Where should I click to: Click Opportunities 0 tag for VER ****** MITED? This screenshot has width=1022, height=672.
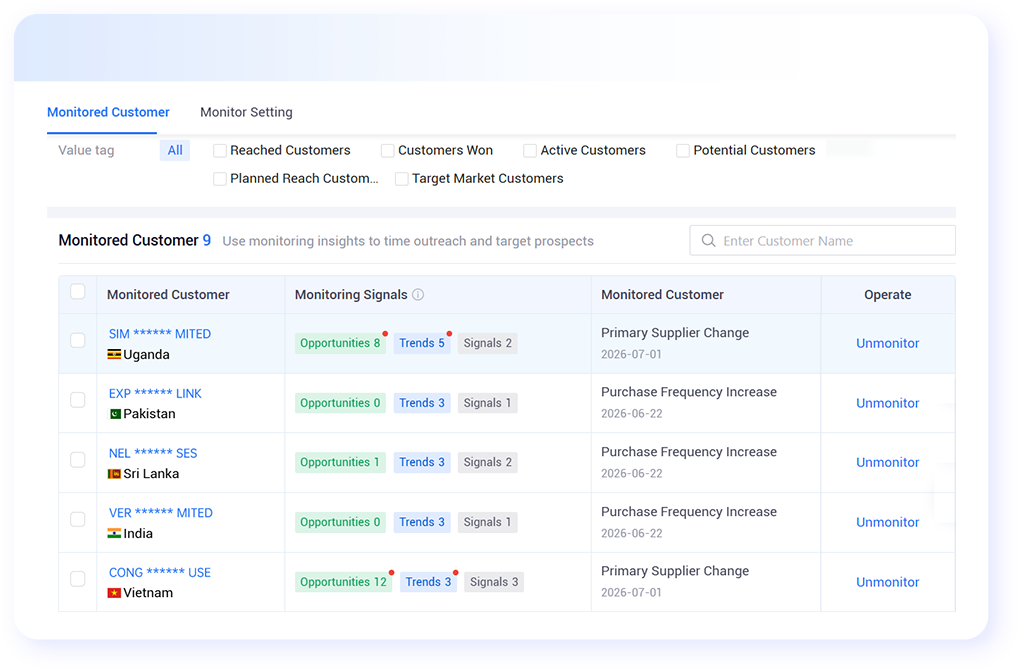point(340,522)
